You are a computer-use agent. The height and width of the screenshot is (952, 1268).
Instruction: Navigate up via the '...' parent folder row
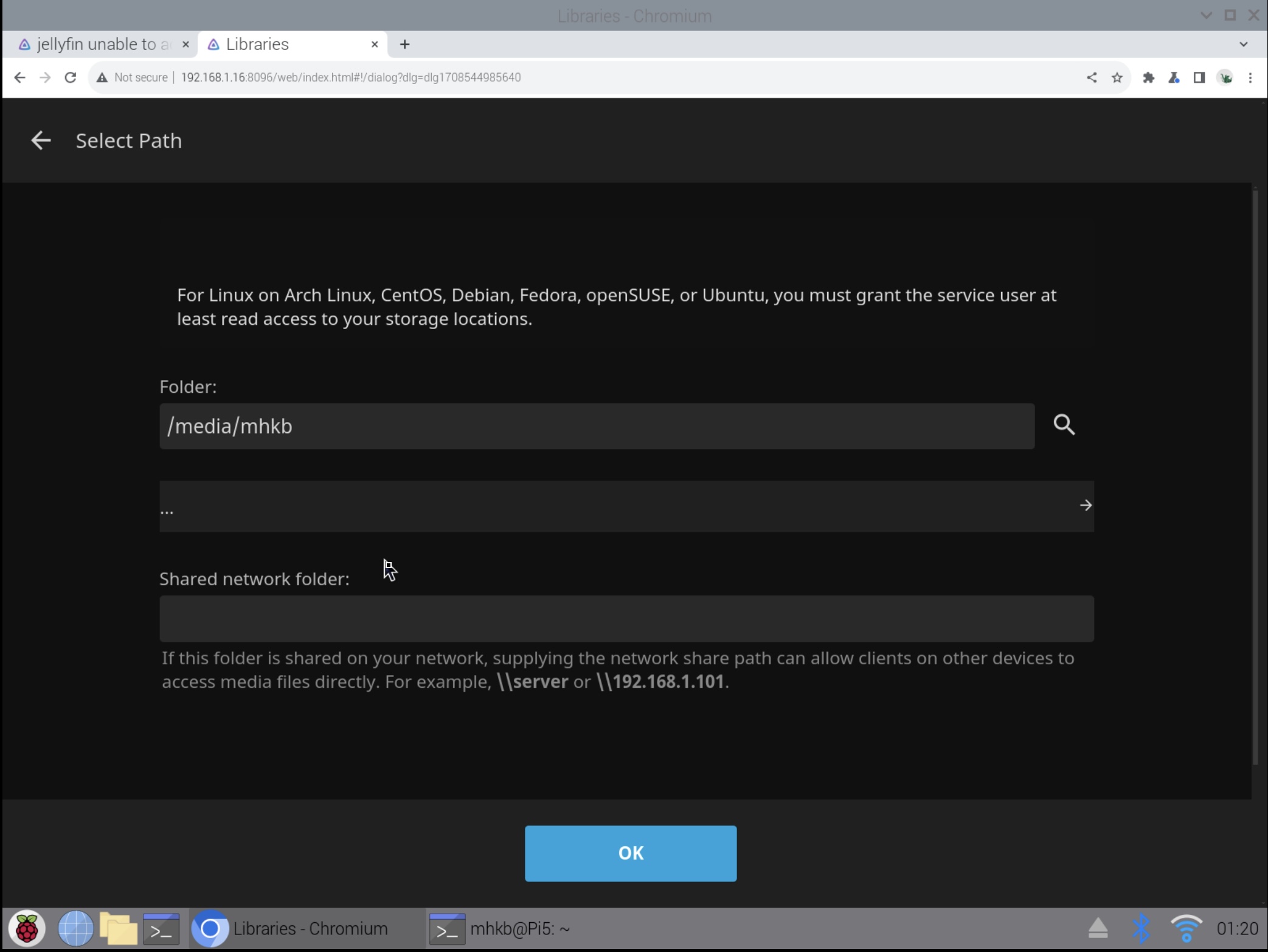626,506
